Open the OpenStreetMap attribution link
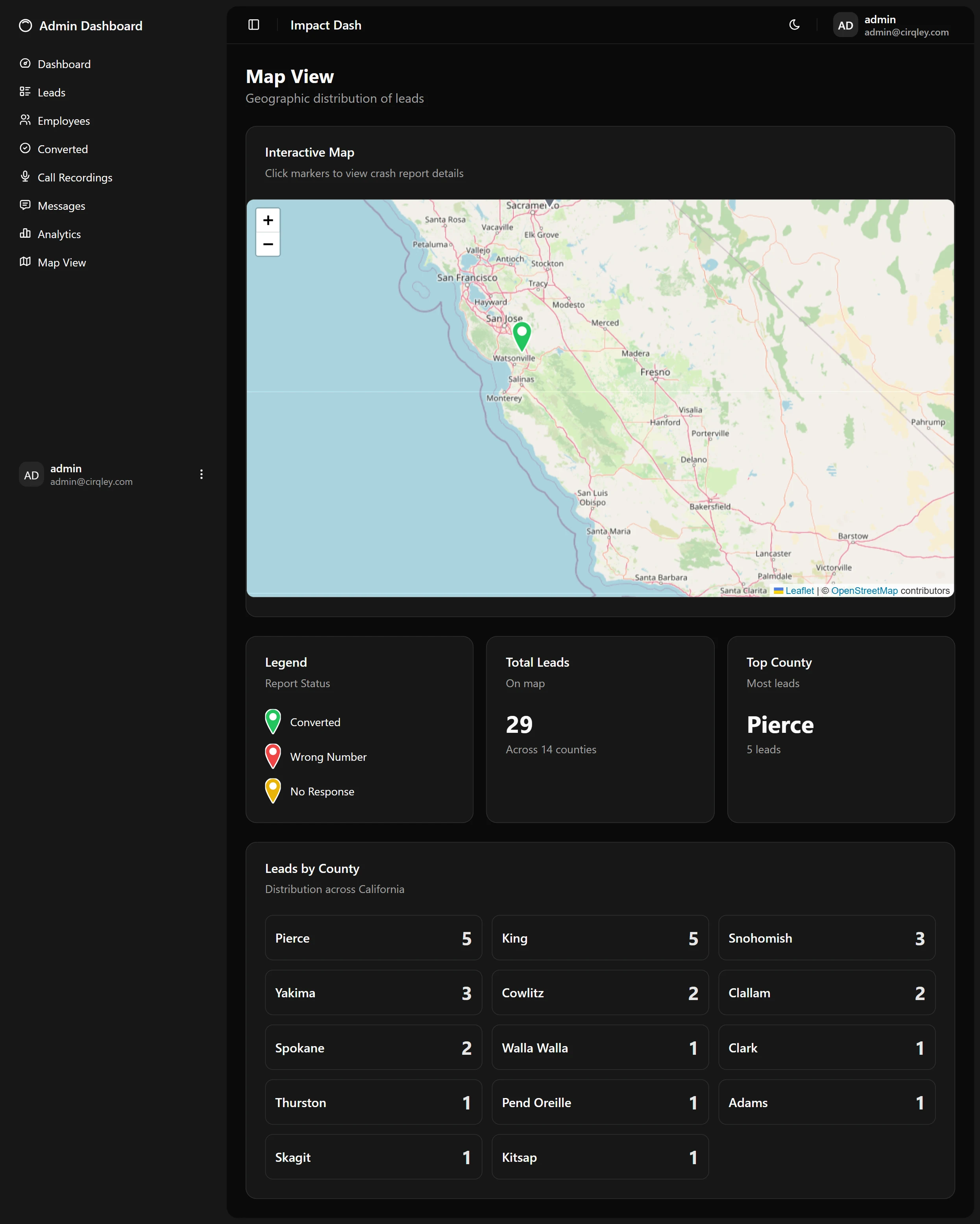The image size is (980, 1224). (x=864, y=590)
